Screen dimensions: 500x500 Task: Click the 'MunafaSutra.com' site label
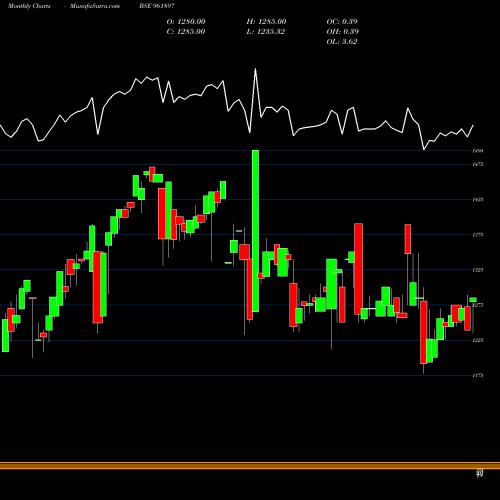[95, 6]
